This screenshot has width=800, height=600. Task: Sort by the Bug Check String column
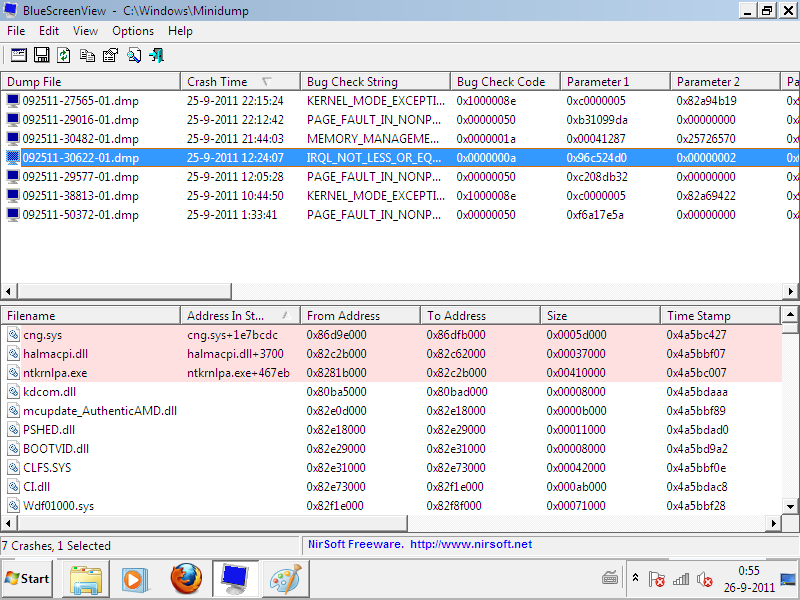pyautogui.click(x=376, y=82)
